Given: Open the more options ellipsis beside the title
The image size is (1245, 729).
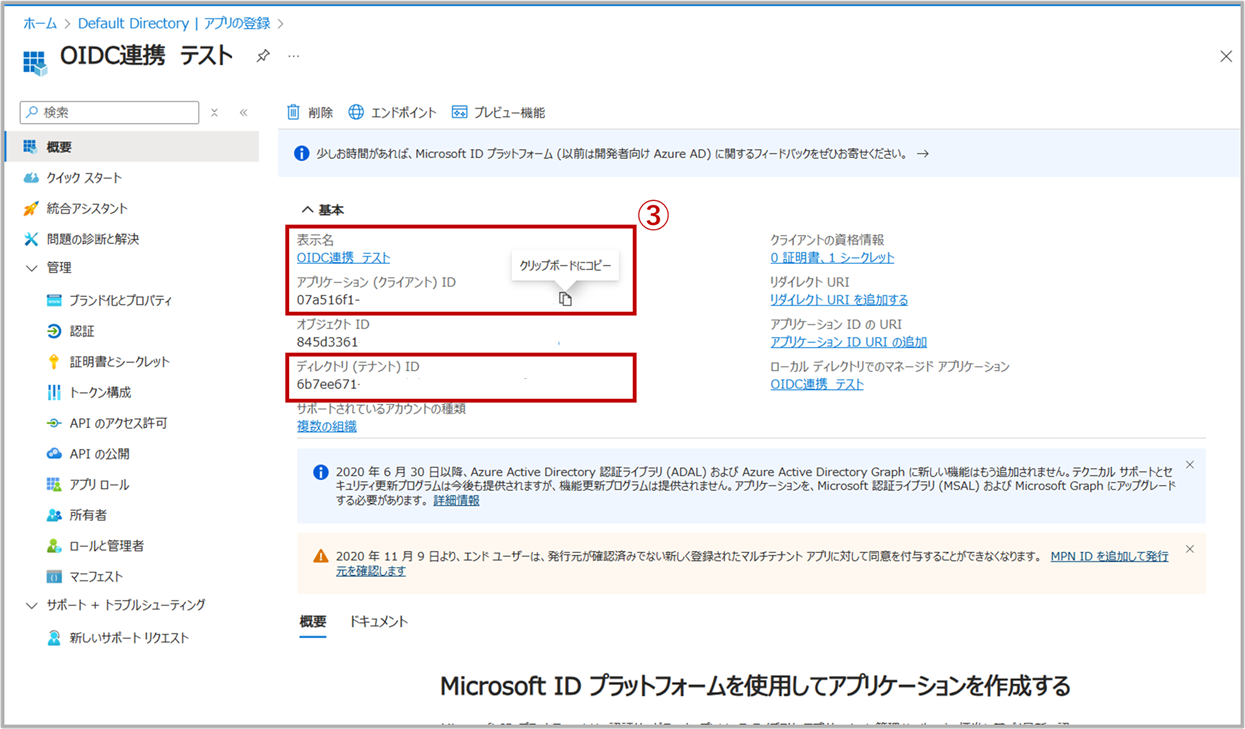Looking at the screenshot, I should 293,56.
